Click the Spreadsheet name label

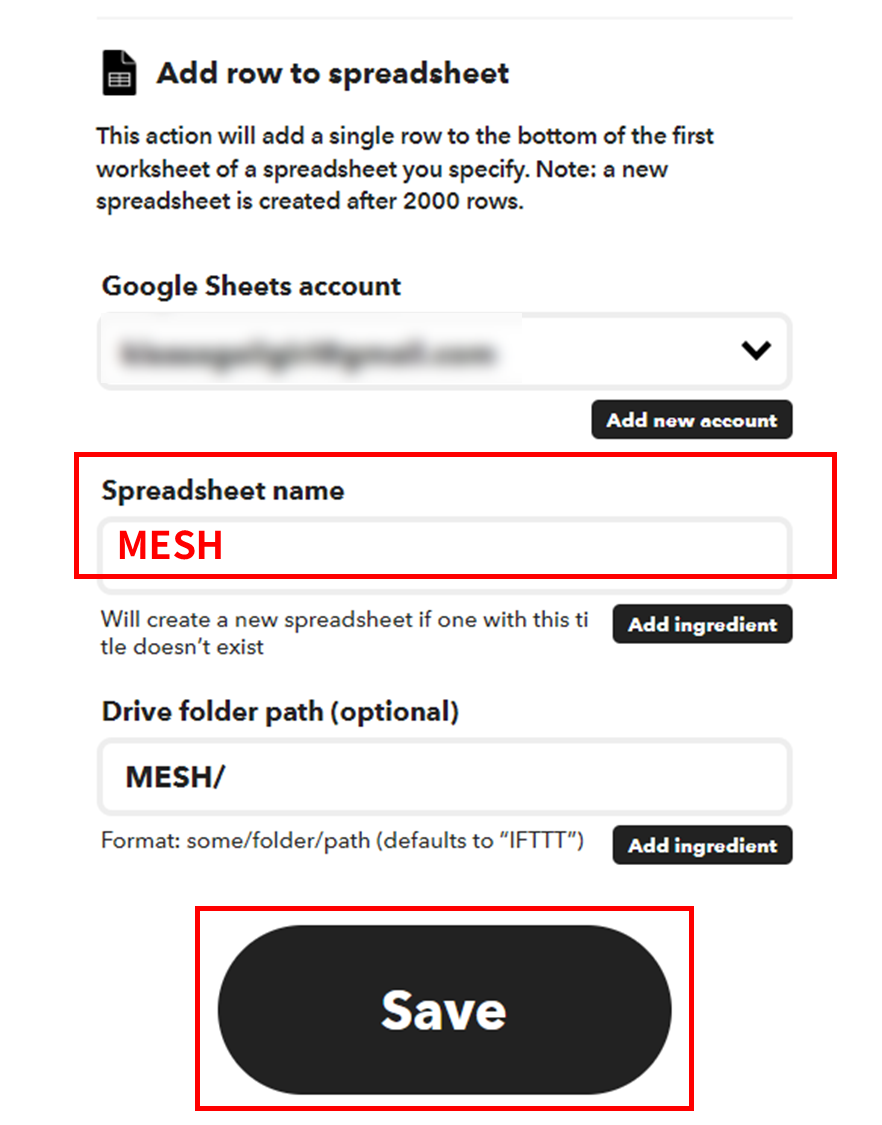[x=222, y=491]
